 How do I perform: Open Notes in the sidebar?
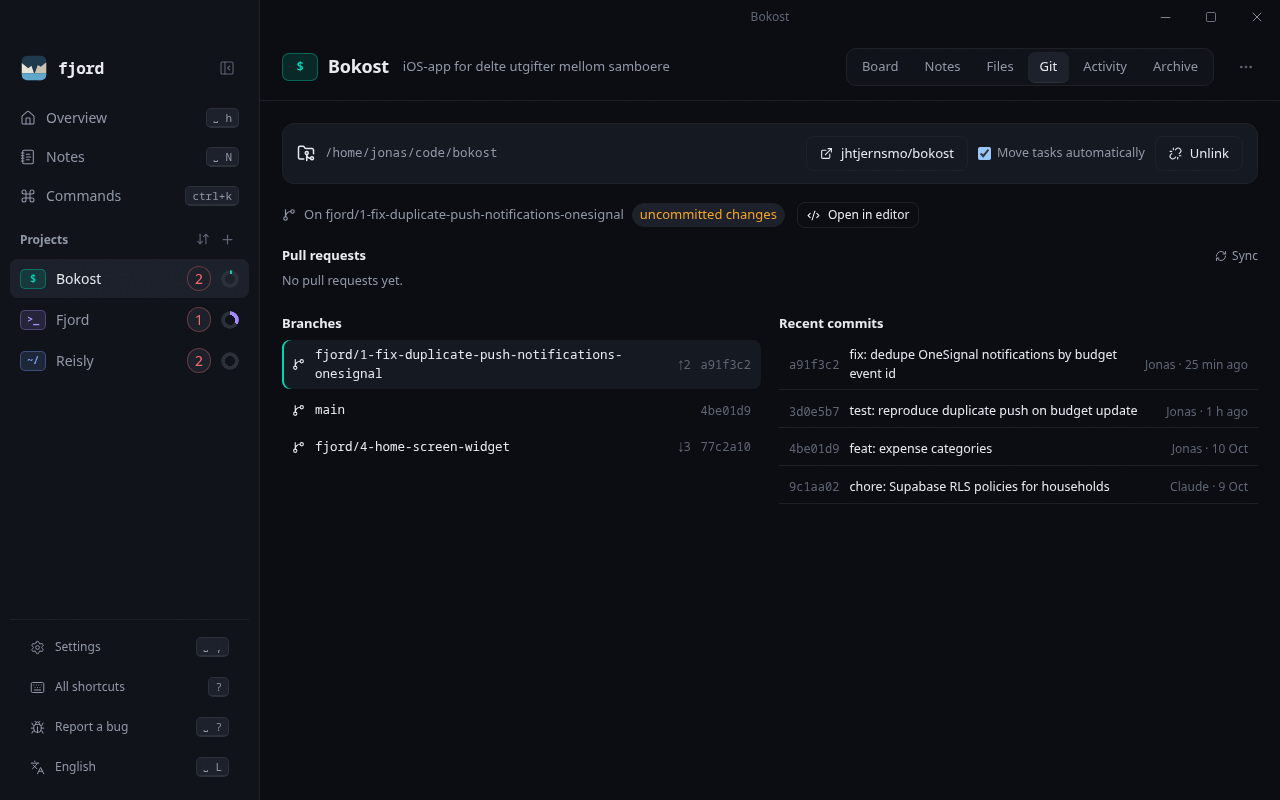pyautogui.click(x=129, y=157)
